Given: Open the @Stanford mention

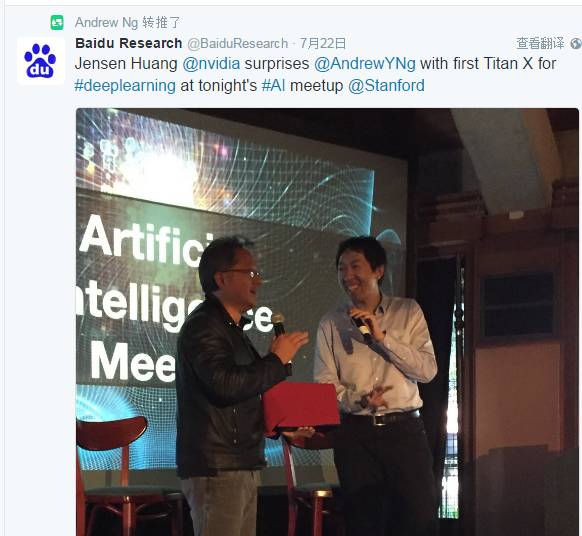Looking at the screenshot, I should click(x=386, y=86).
